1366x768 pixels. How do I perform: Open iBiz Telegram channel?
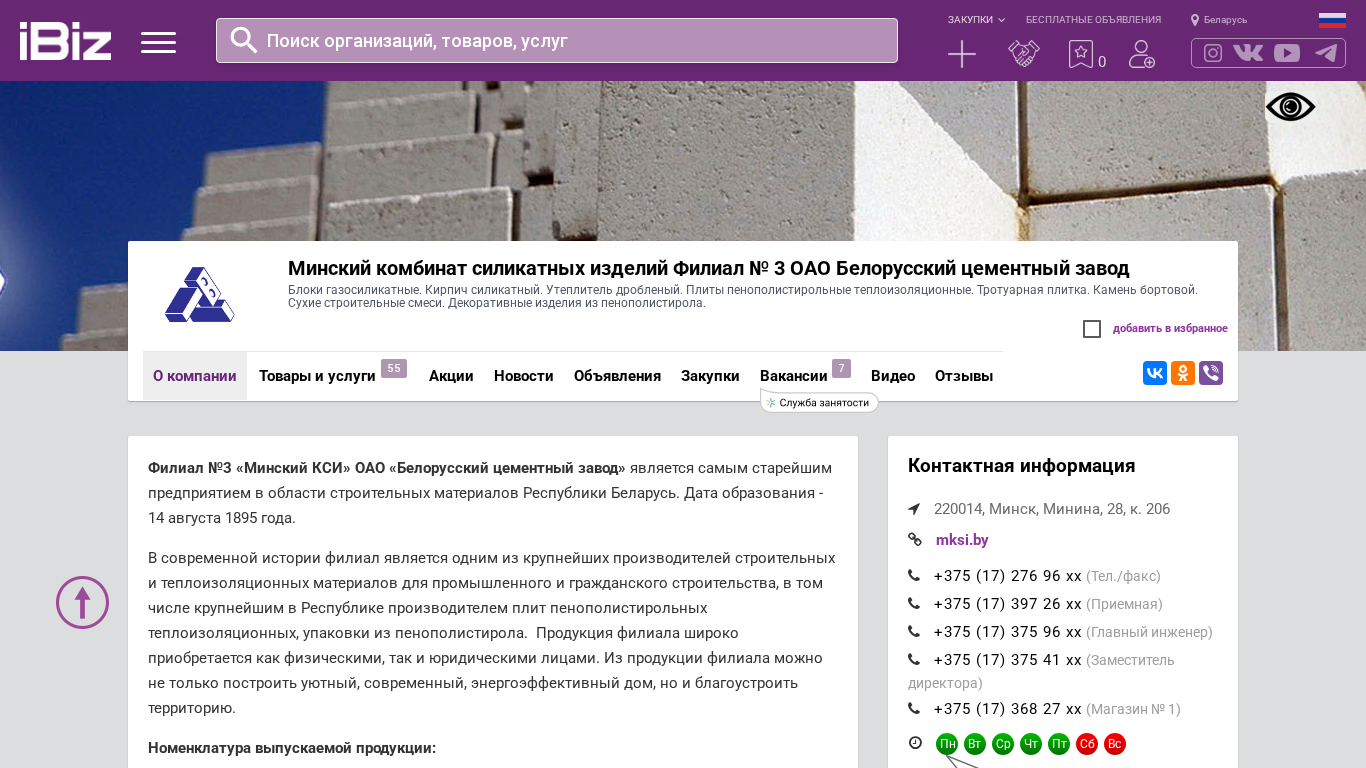tap(1326, 53)
